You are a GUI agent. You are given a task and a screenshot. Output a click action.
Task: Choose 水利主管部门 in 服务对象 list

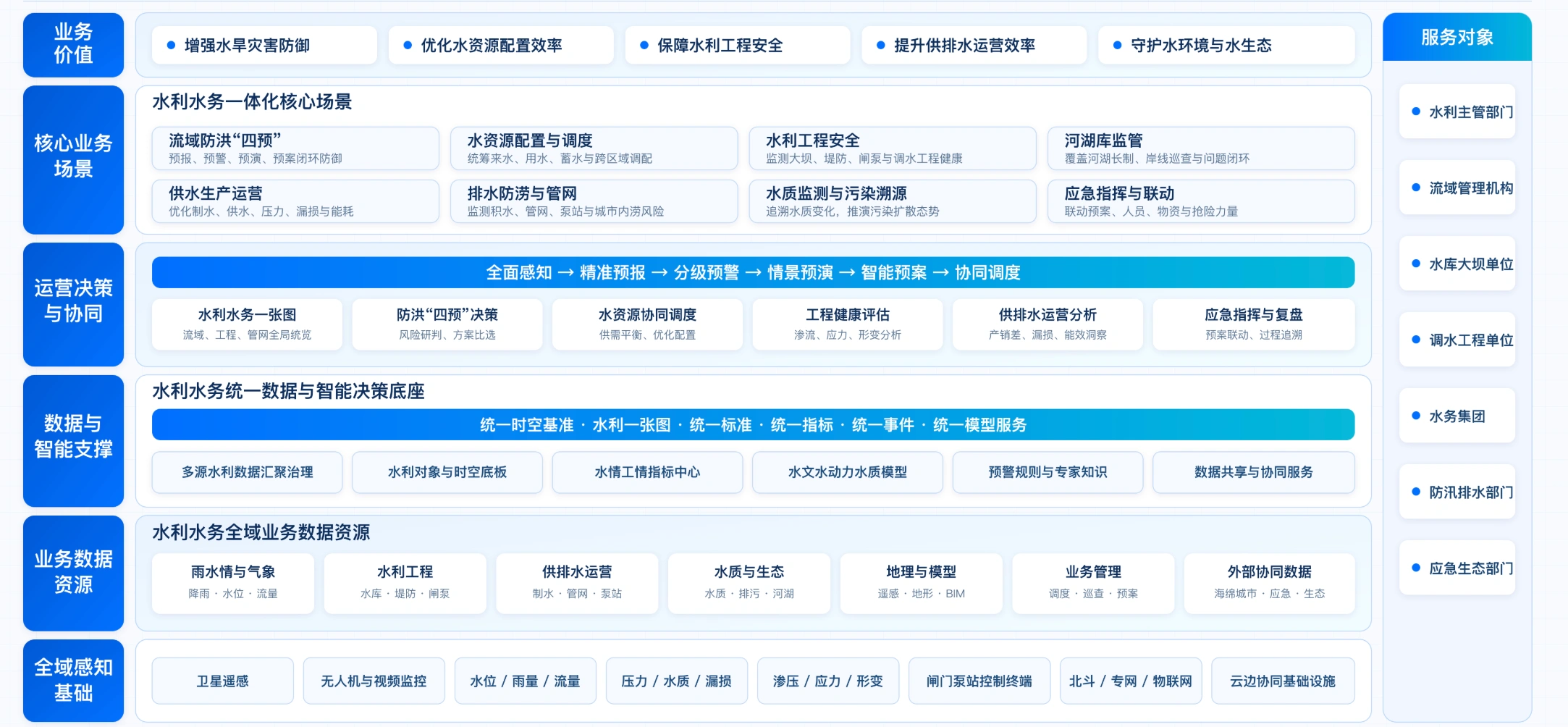(1457, 112)
